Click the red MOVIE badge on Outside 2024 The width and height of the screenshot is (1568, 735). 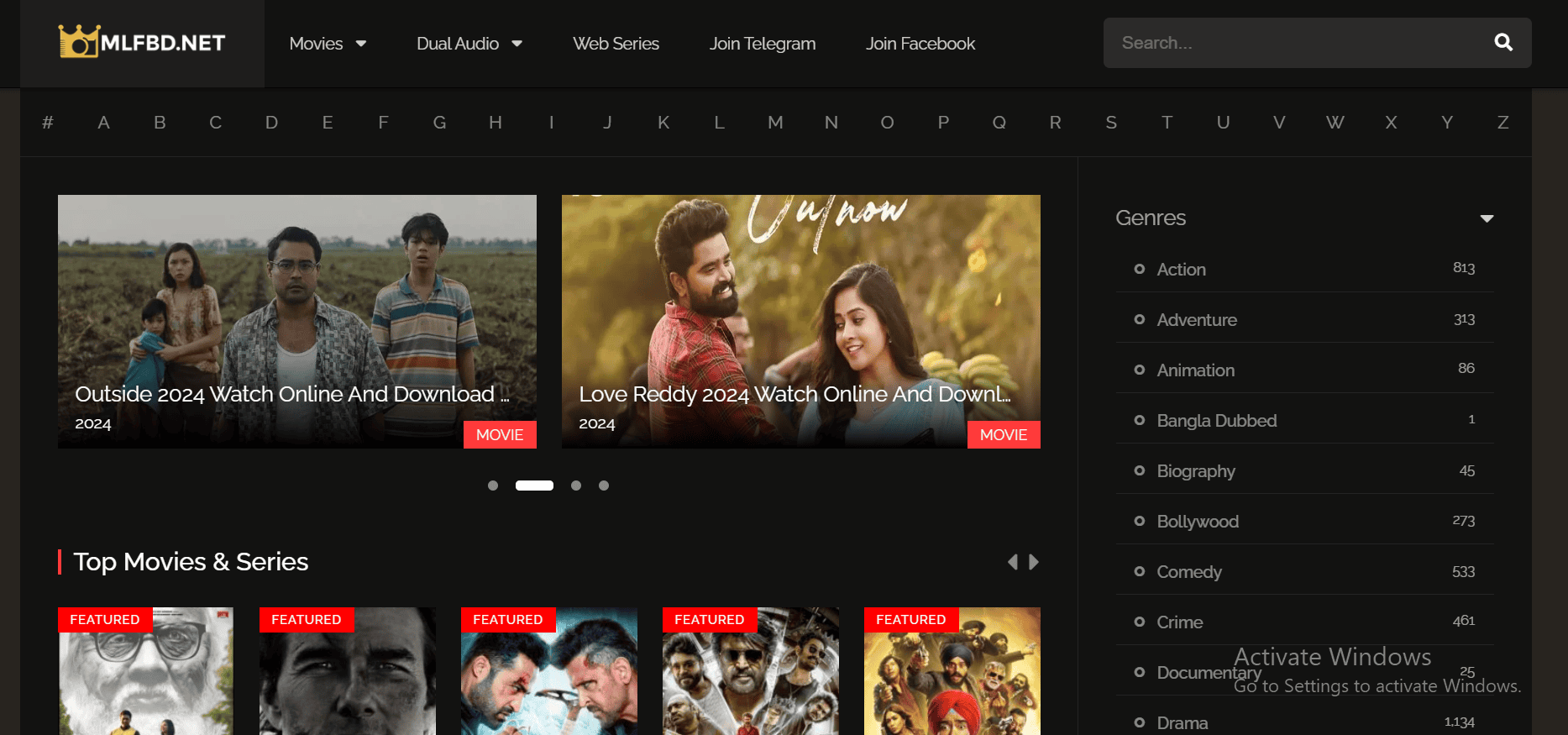pos(499,434)
